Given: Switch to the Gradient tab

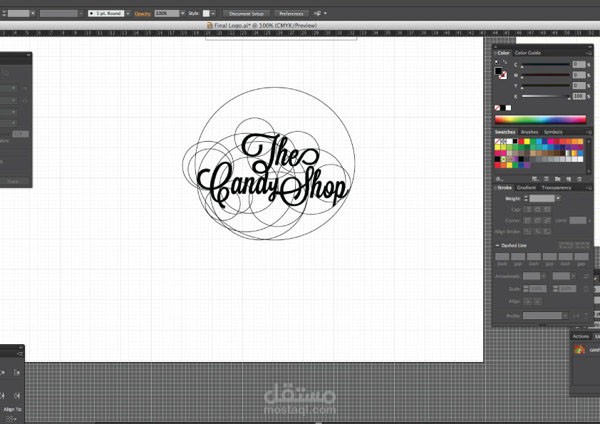Looking at the screenshot, I should 526,188.
